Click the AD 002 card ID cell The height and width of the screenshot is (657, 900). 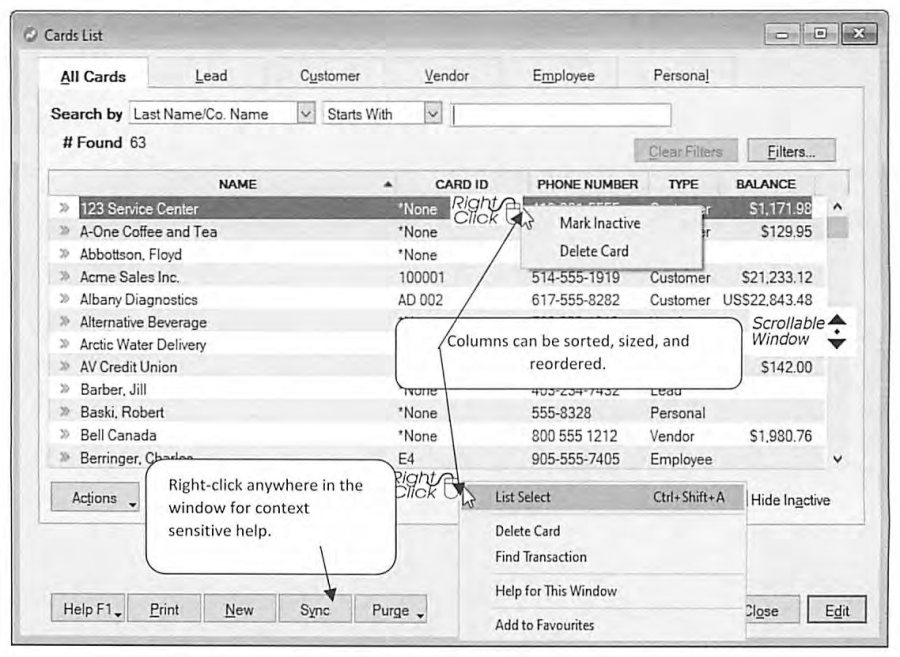tap(420, 300)
